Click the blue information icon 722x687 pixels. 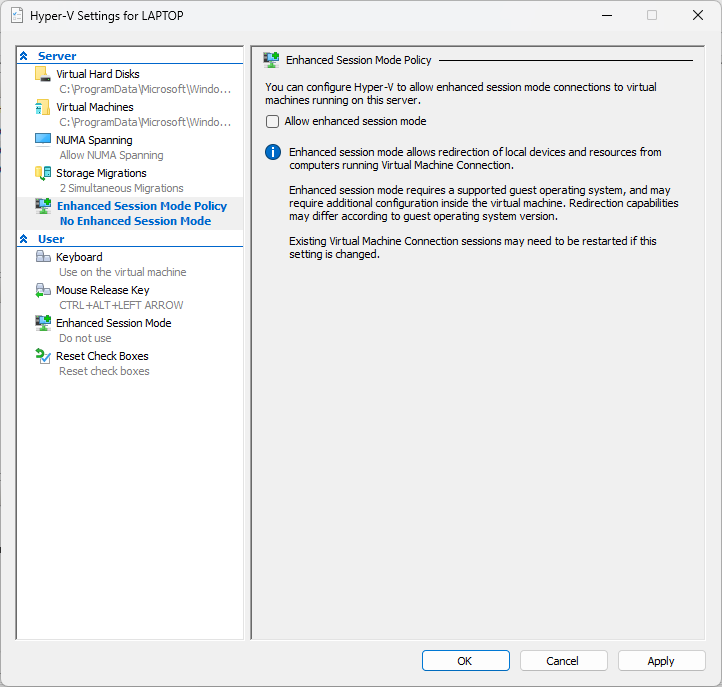click(272, 152)
